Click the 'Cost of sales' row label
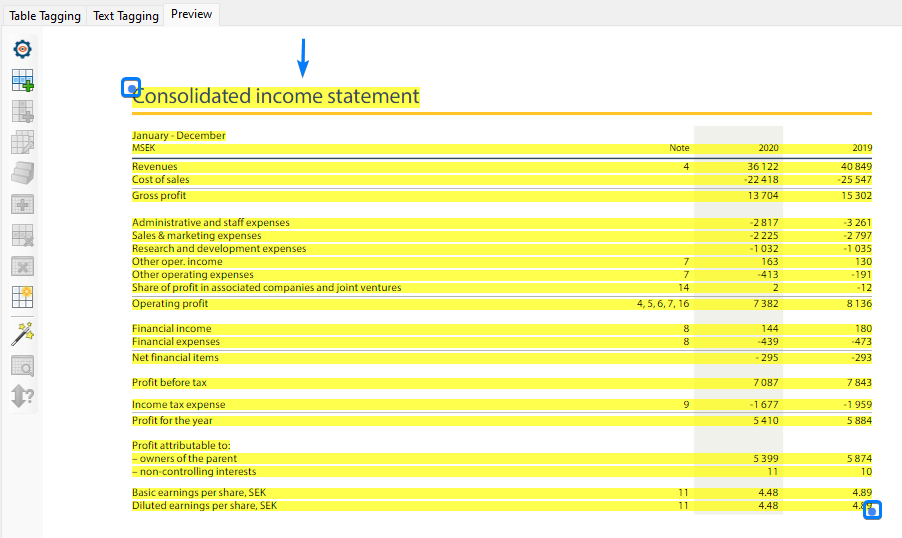Image resolution: width=902 pixels, height=538 pixels. click(160, 180)
